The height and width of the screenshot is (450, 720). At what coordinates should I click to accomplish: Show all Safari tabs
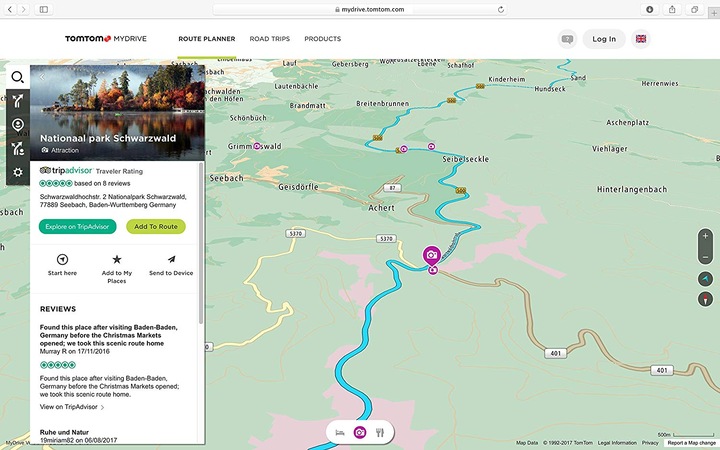tap(695, 9)
